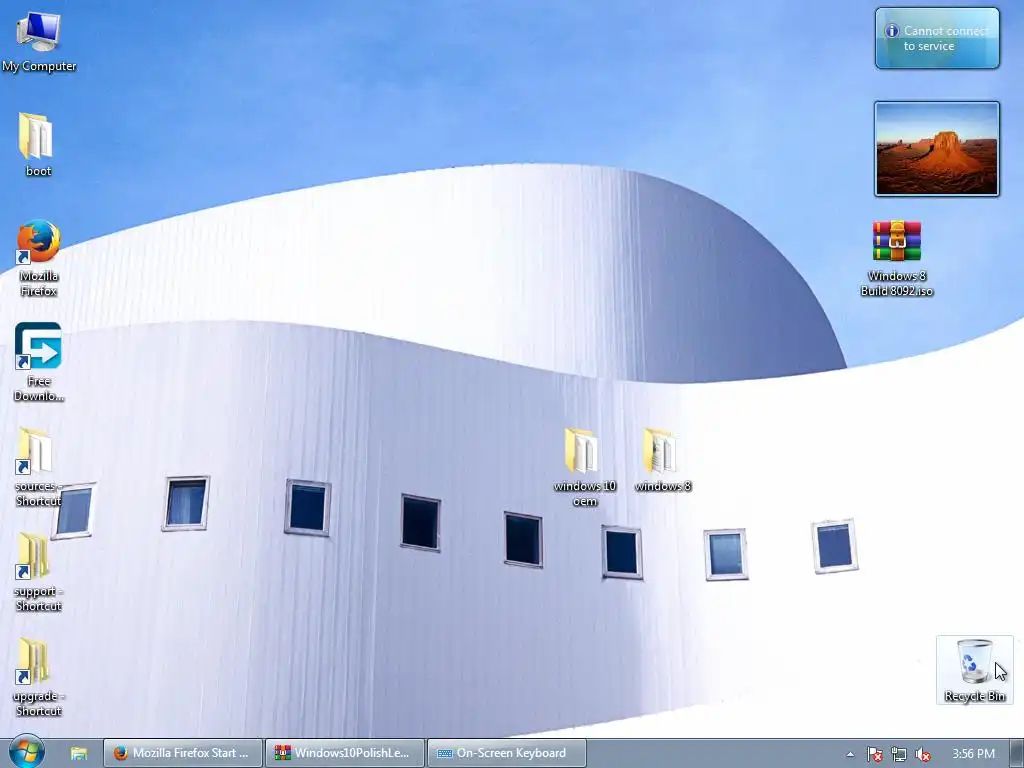Select the Free Download Manager shortcut
This screenshot has height=768, width=1024.
coord(39,362)
